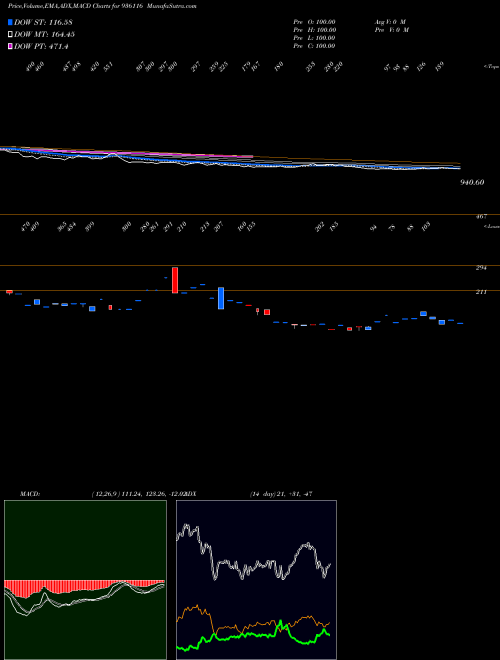The height and width of the screenshot is (660, 500).
Task: Click the chart title text at top
Action: (102, 6)
